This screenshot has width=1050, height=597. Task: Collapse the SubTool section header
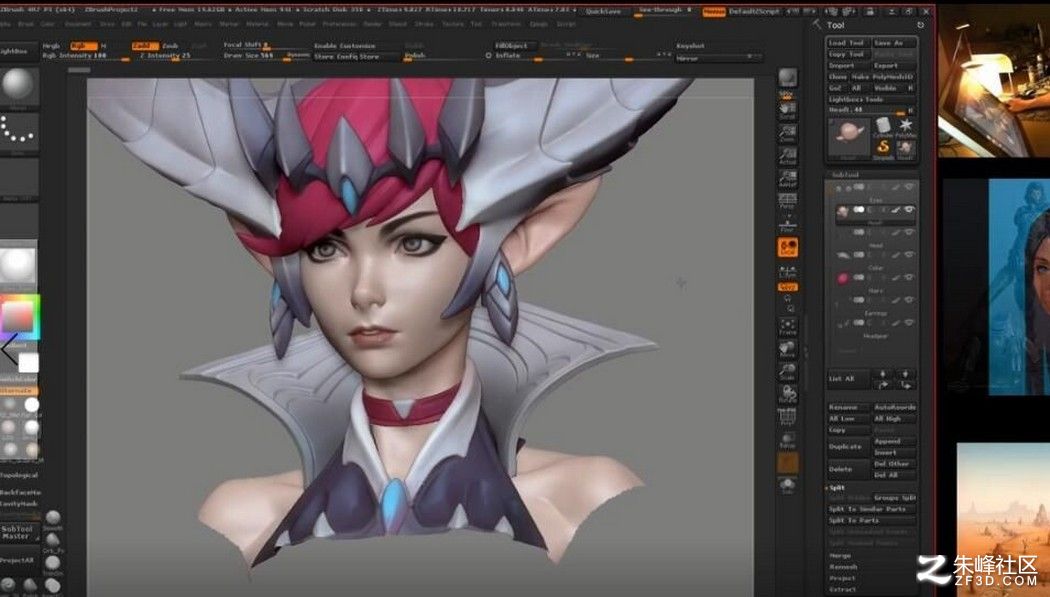(846, 175)
